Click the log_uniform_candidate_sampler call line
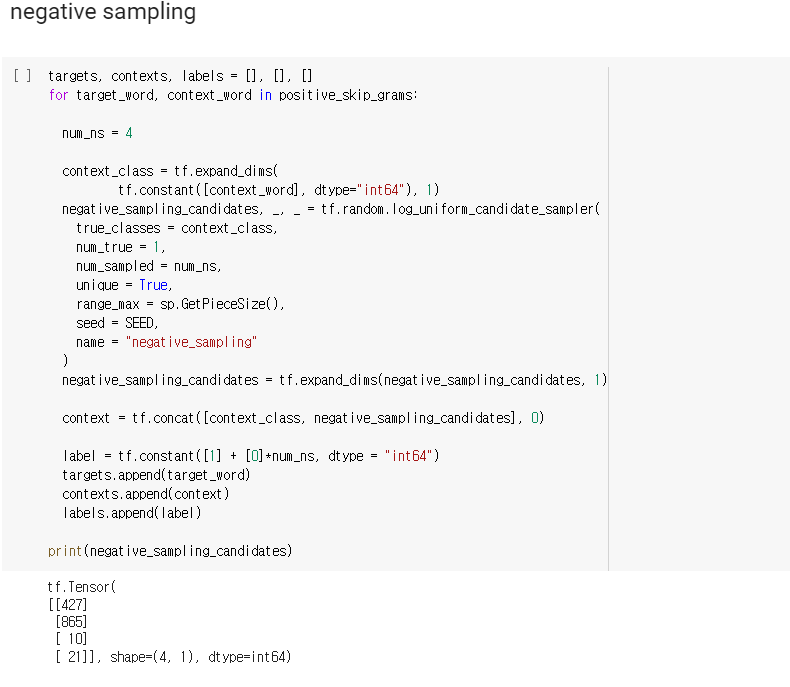This screenshot has height=687, width=790. tap(331, 209)
